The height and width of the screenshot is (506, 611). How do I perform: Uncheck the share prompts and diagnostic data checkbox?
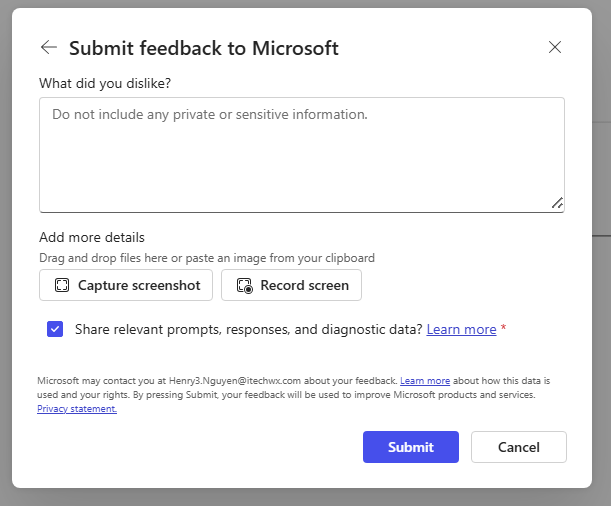click(x=55, y=329)
